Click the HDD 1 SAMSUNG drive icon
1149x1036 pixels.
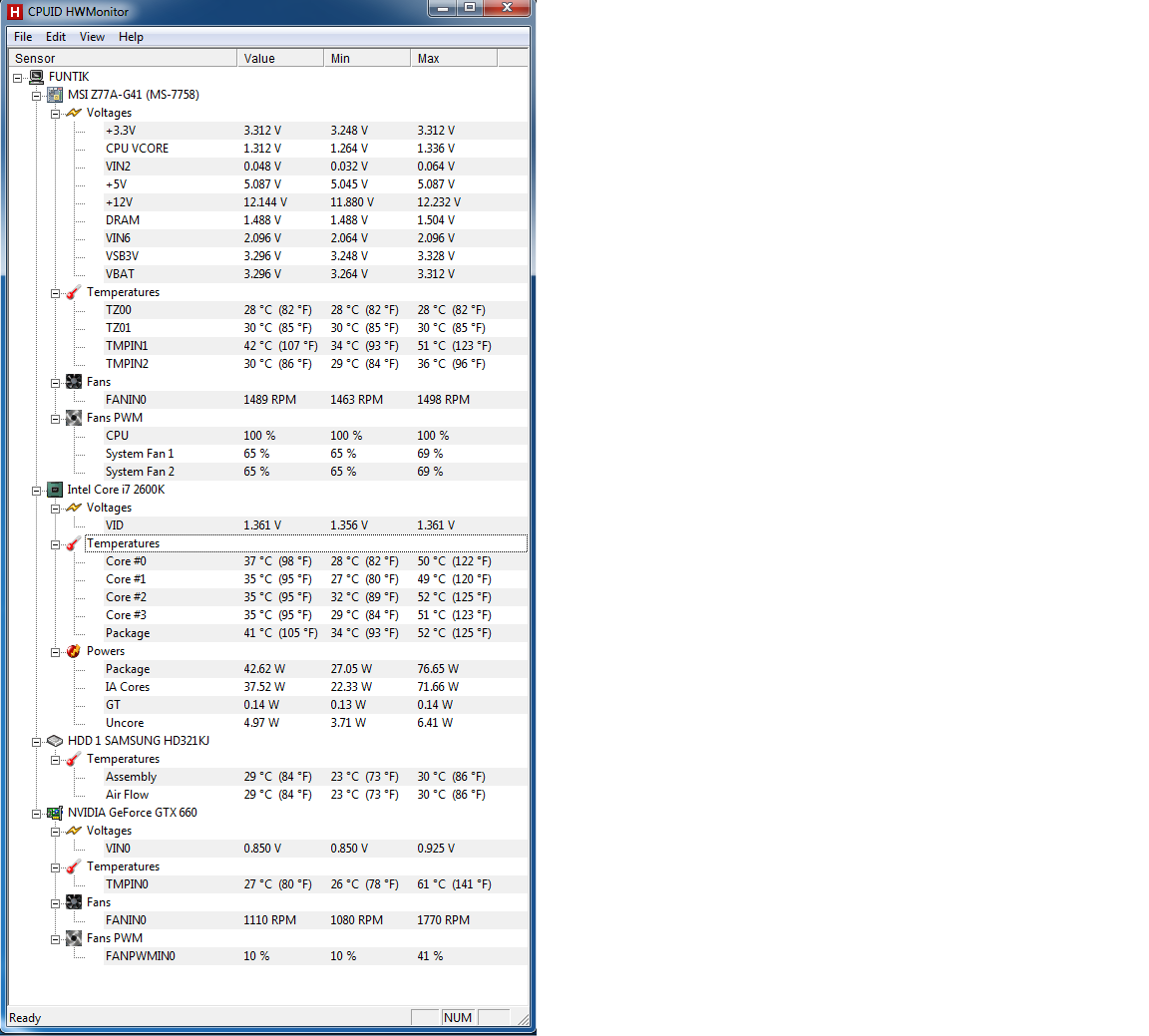[55, 741]
